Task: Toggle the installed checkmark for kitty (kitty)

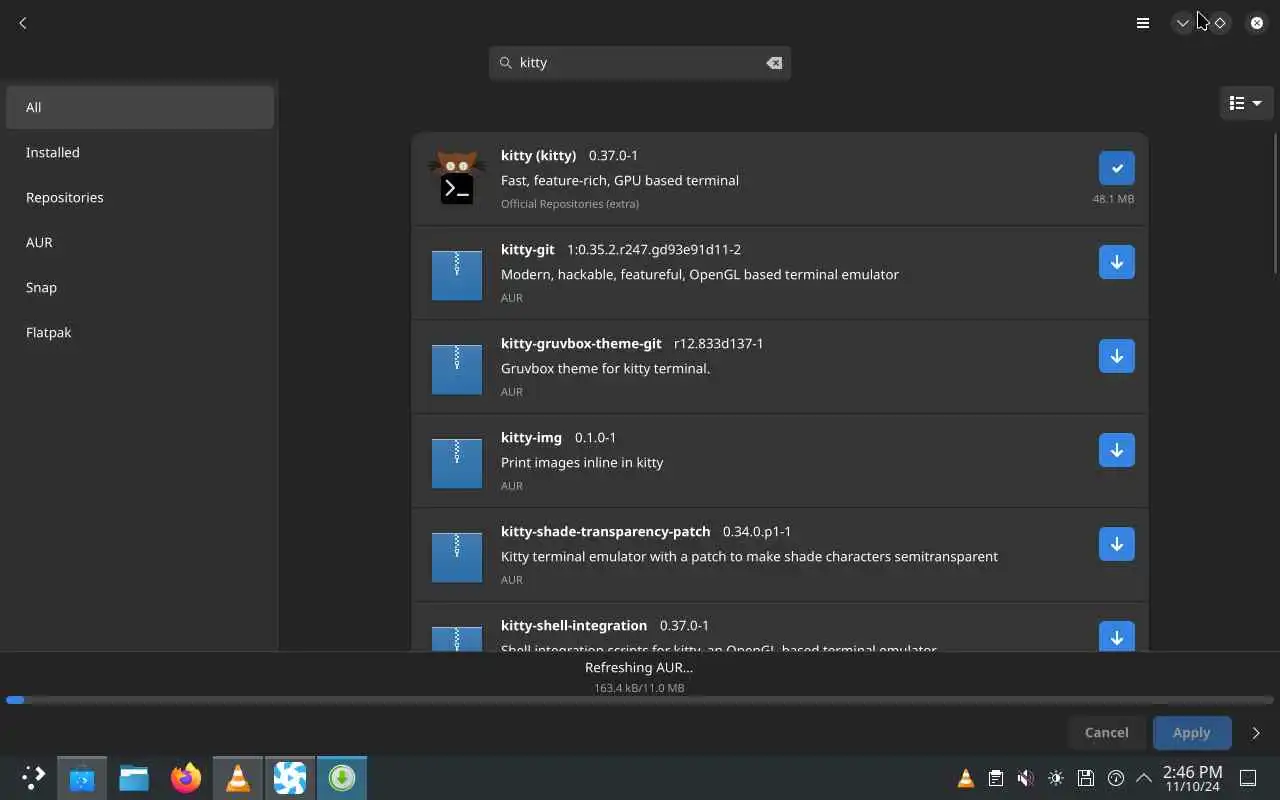Action: tap(1116, 168)
